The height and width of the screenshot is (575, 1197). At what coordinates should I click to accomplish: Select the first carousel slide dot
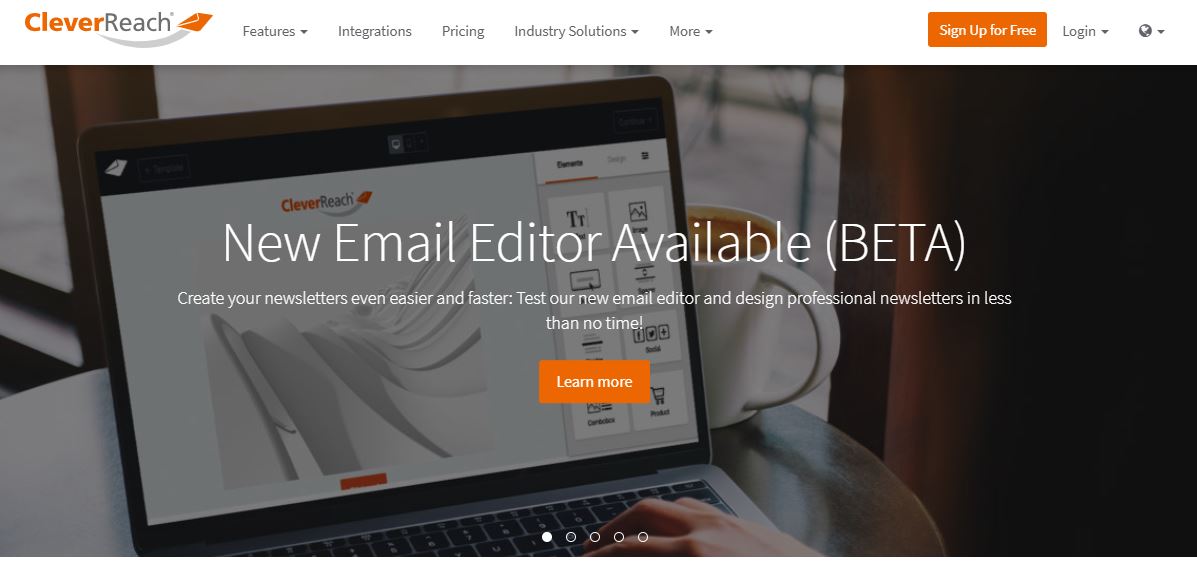tap(547, 537)
